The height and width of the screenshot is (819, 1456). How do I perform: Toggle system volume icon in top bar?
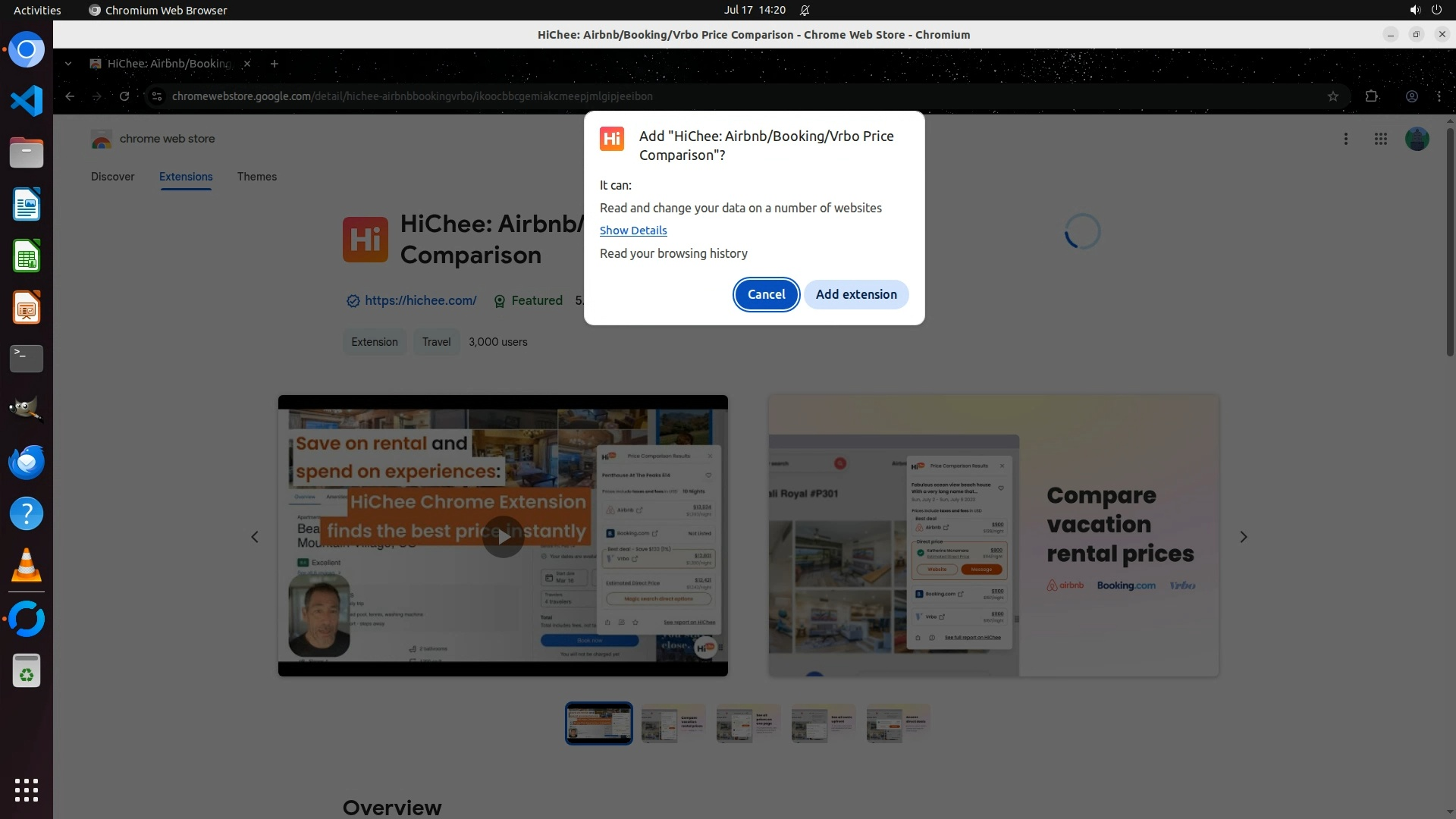1414,10
